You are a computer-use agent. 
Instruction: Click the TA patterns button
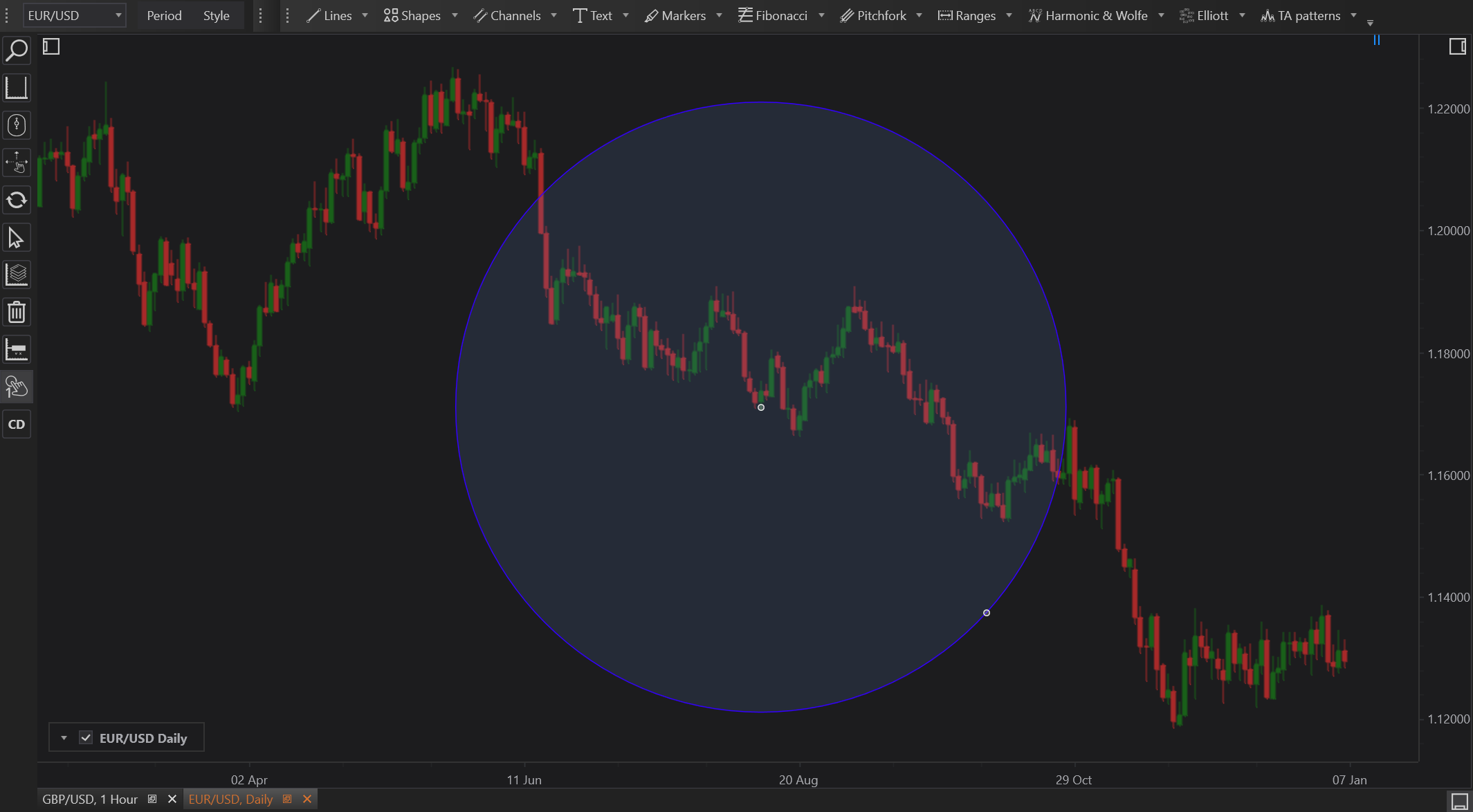pyautogui.click(x=1301, y=15)
